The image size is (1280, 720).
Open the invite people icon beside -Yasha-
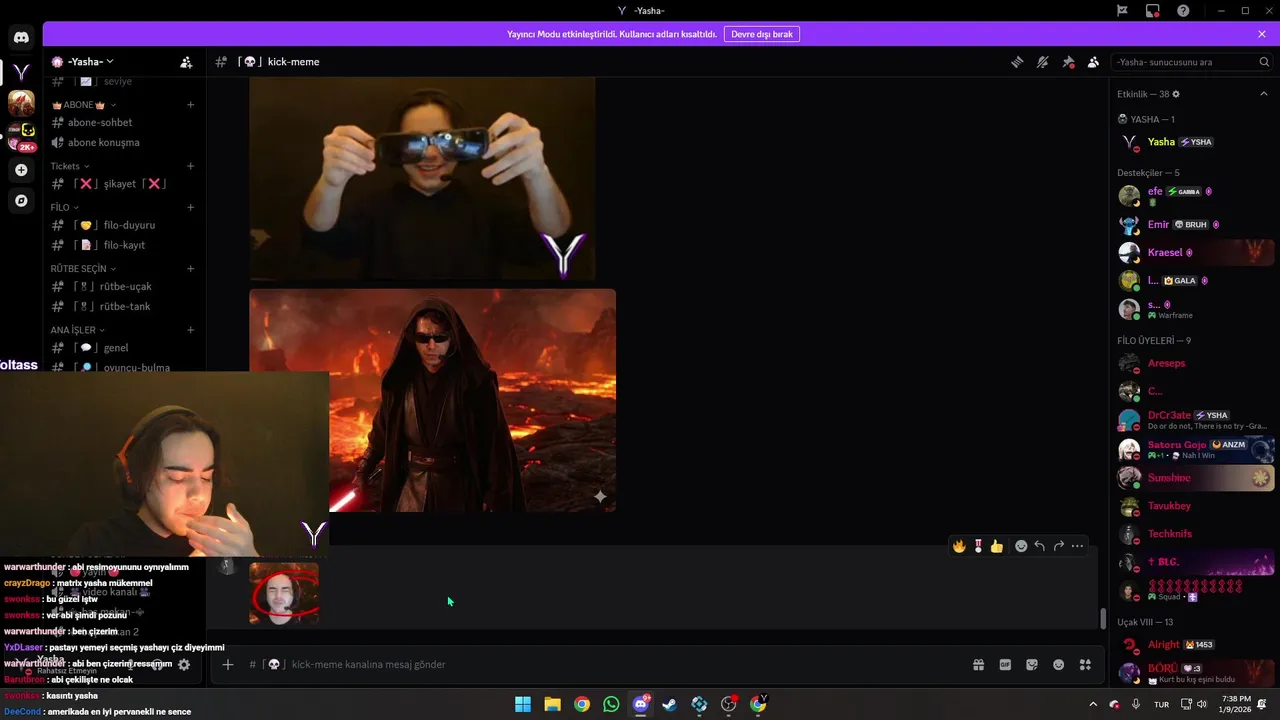pos(186,62)
